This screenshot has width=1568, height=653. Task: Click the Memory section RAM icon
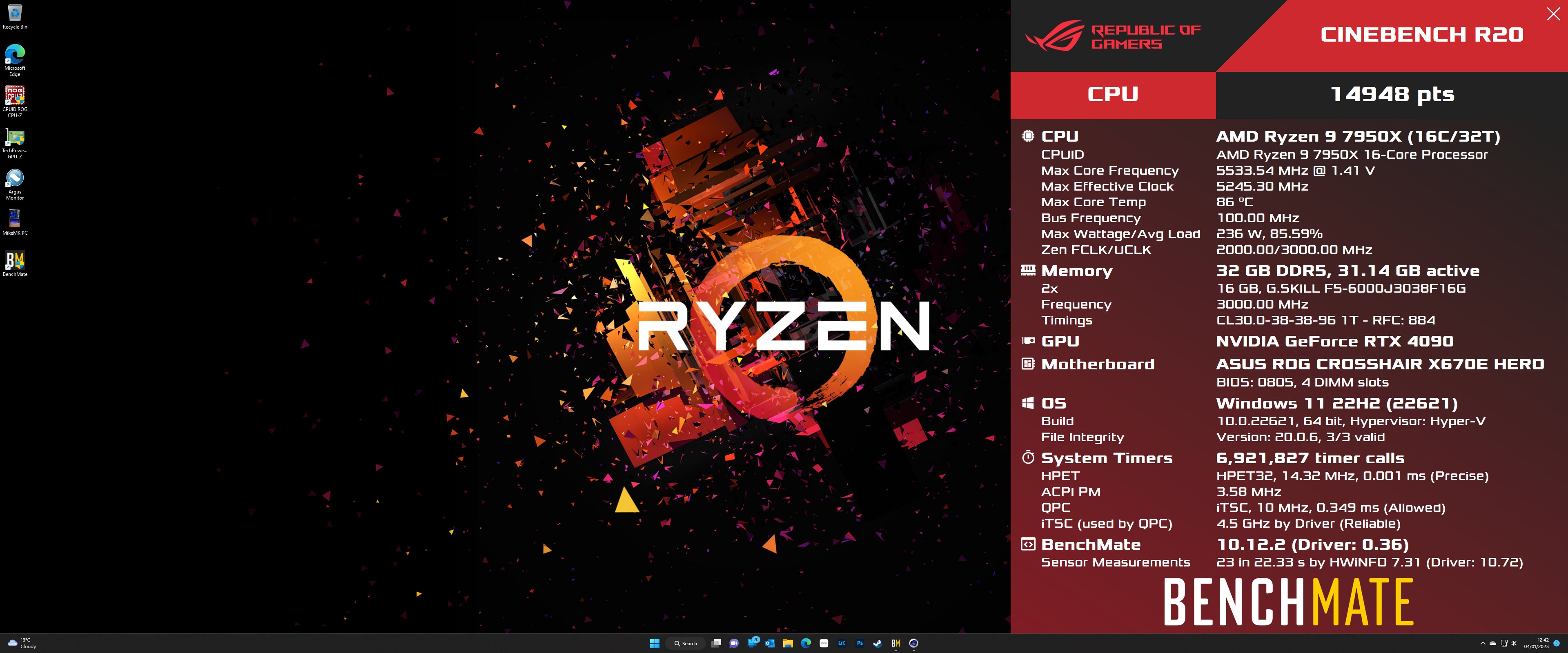[1028, 270]
